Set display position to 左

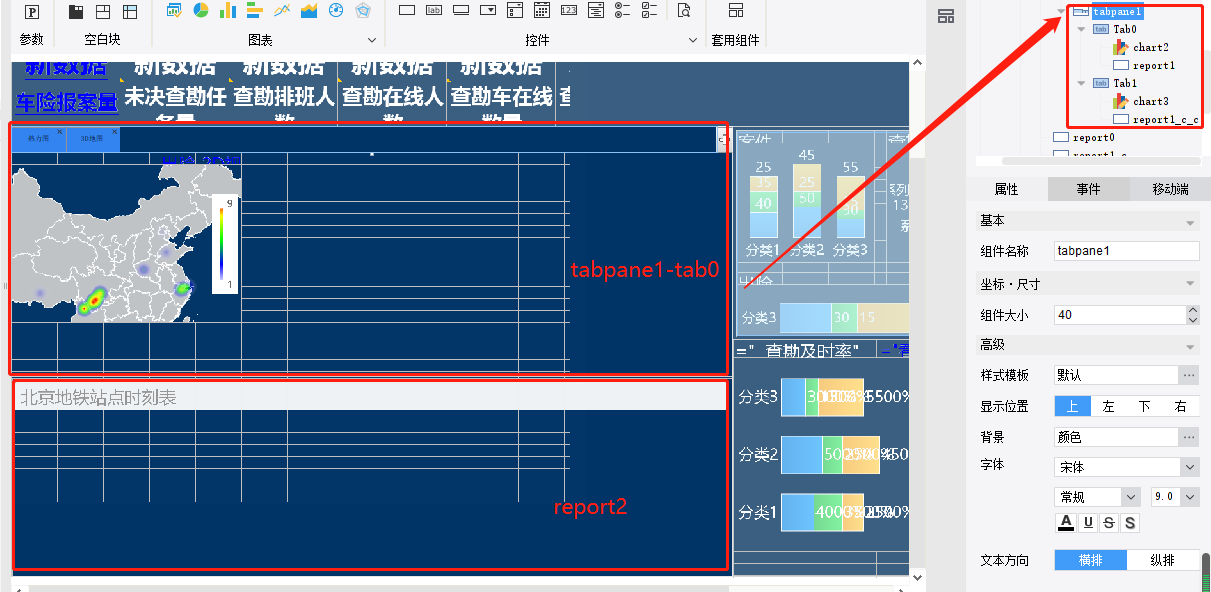[x=1109, y=407]
